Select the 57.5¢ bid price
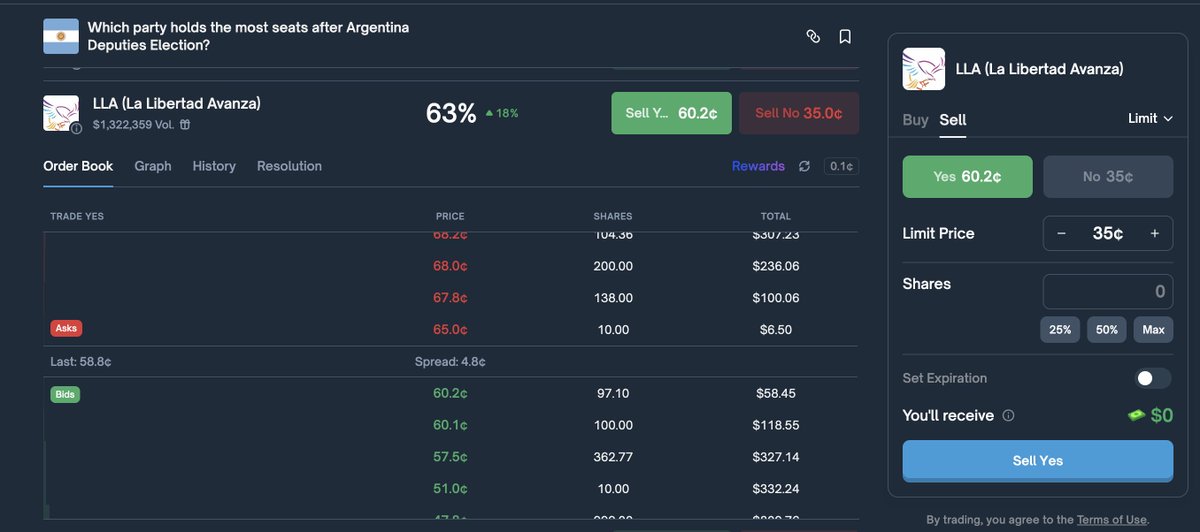Screen dimensions: 1200x532 450,457
